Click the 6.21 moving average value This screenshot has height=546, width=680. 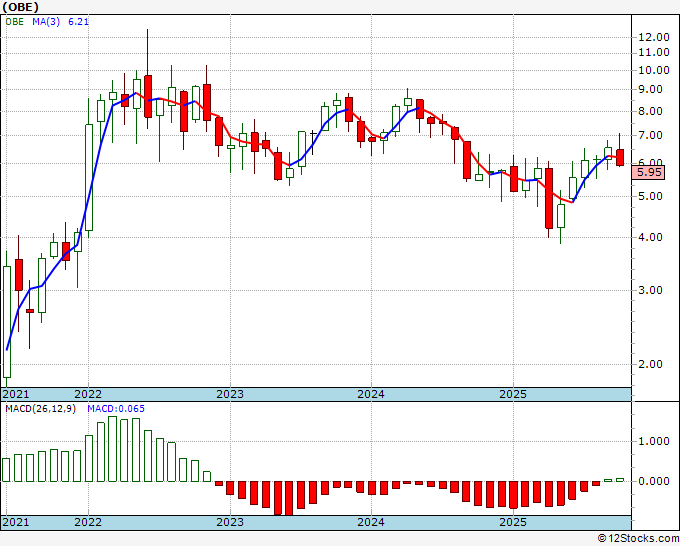80,23
